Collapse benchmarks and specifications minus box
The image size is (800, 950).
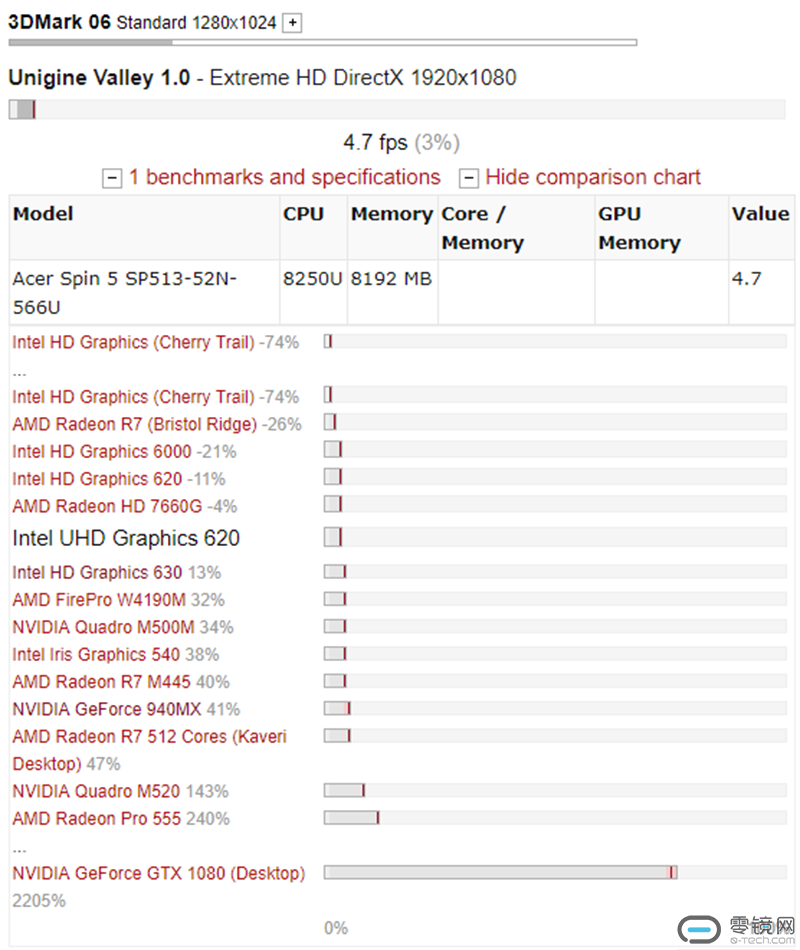click(x=112, y=178)
